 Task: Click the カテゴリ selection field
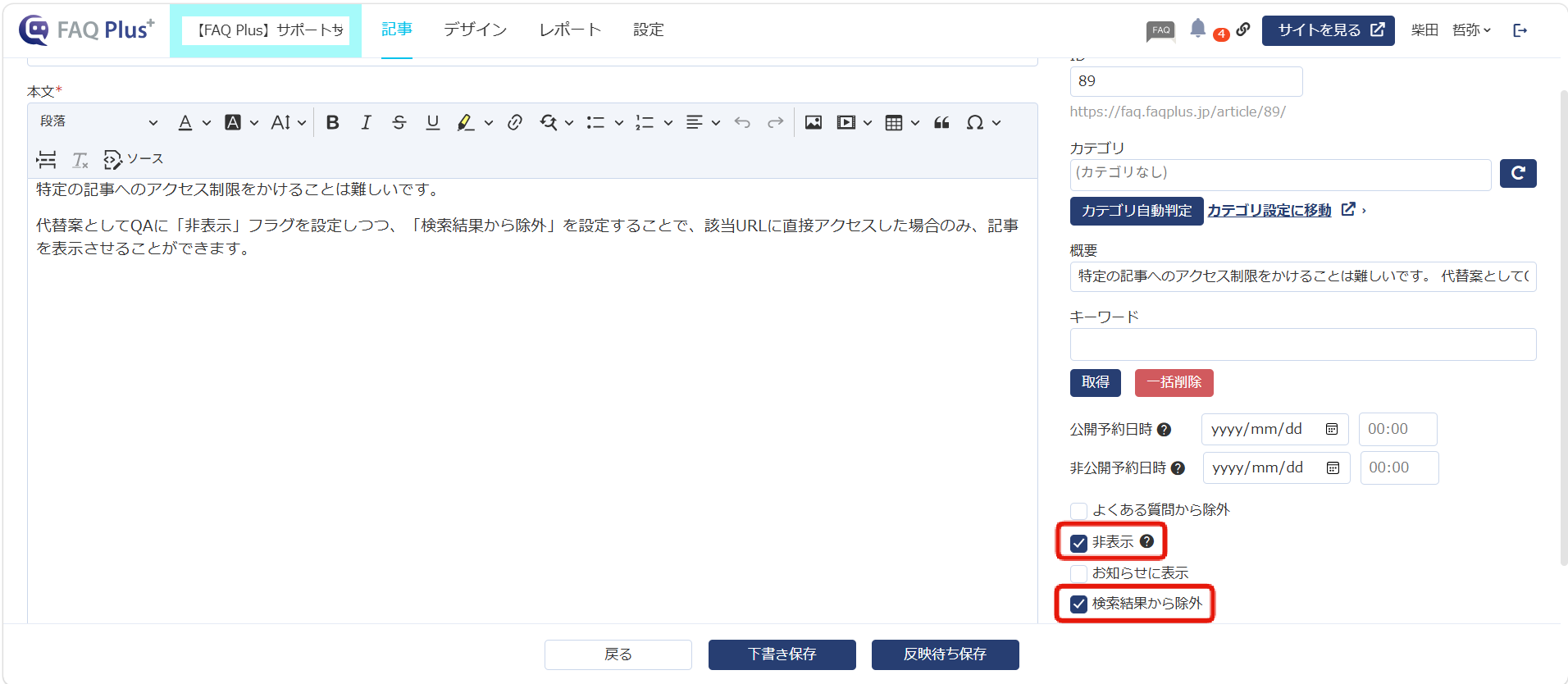coord(1281,175)
